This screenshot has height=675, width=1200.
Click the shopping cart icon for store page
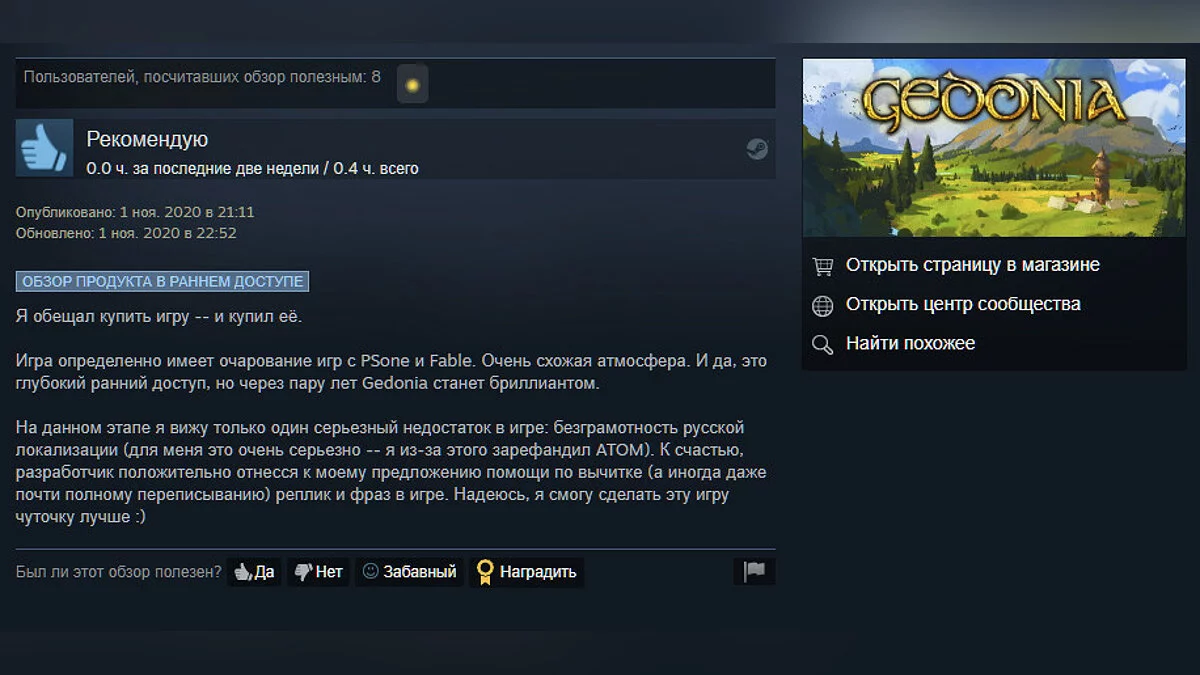tap(822, 266)
